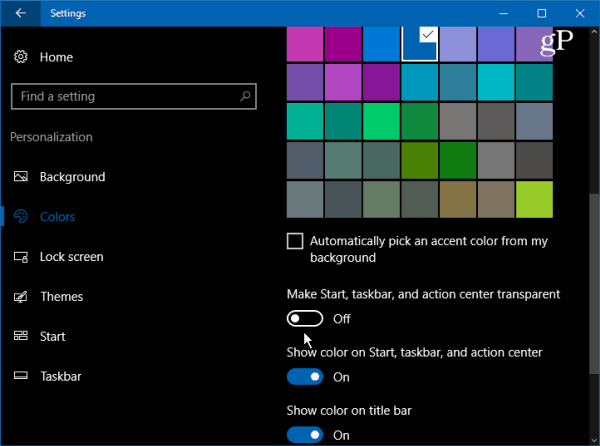Pick the selected dark blue swatch with checkmark
The width and height of the screenshot is (600, 446).
(419, 44)
